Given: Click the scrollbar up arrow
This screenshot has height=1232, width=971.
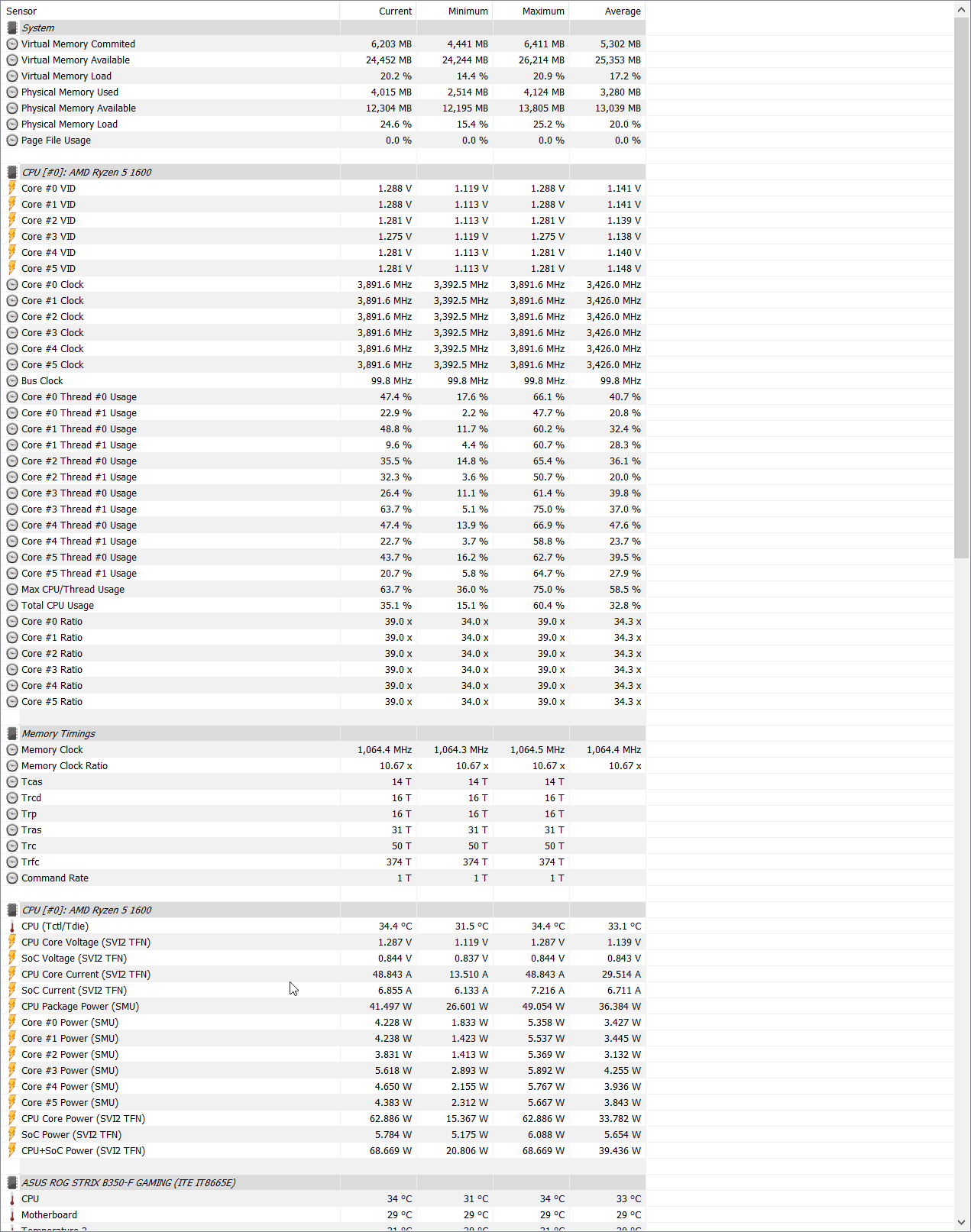Looking at the screenshot, I should (961, 10).
